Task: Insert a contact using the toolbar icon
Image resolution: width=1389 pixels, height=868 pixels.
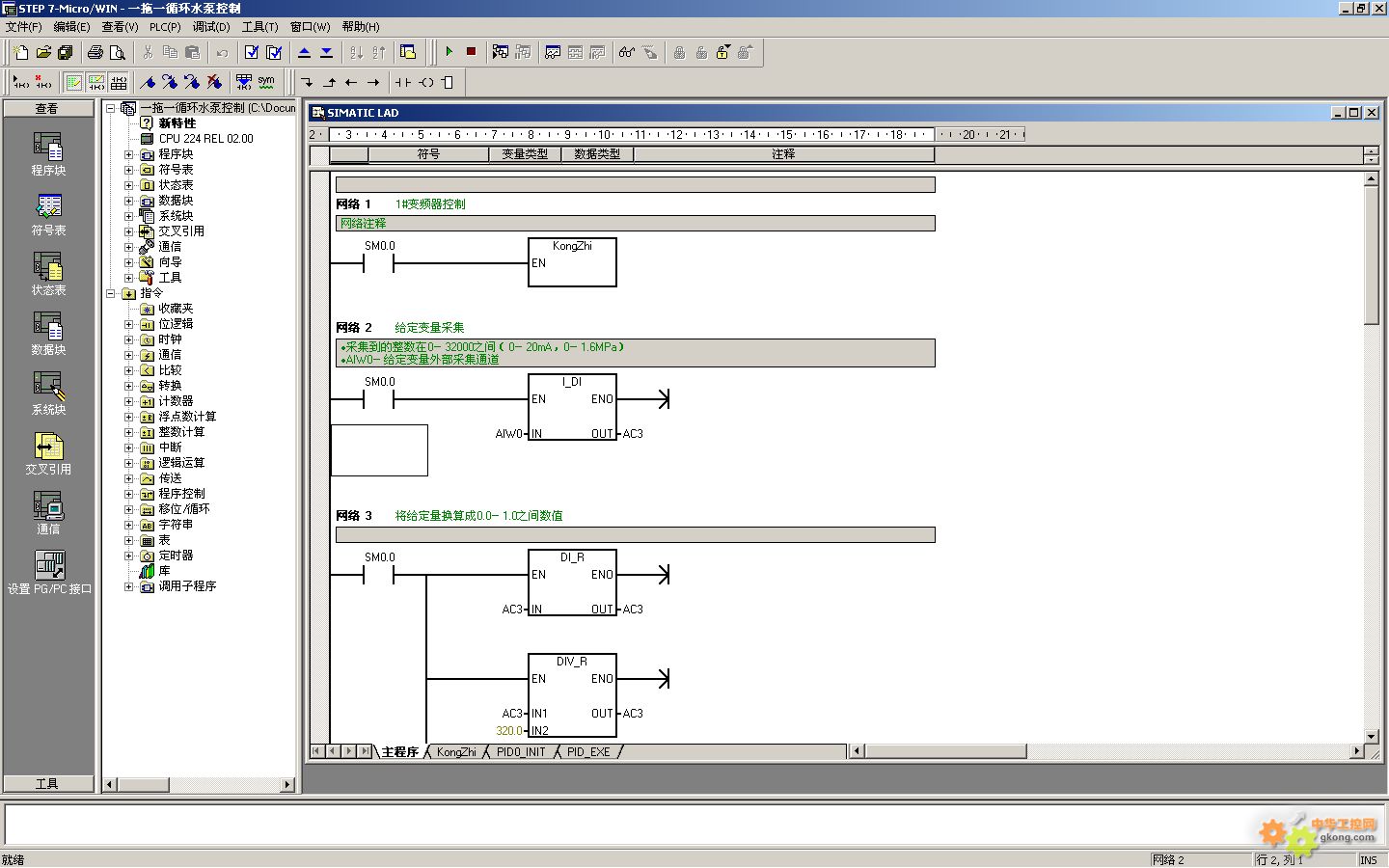Action: (403, 82)
